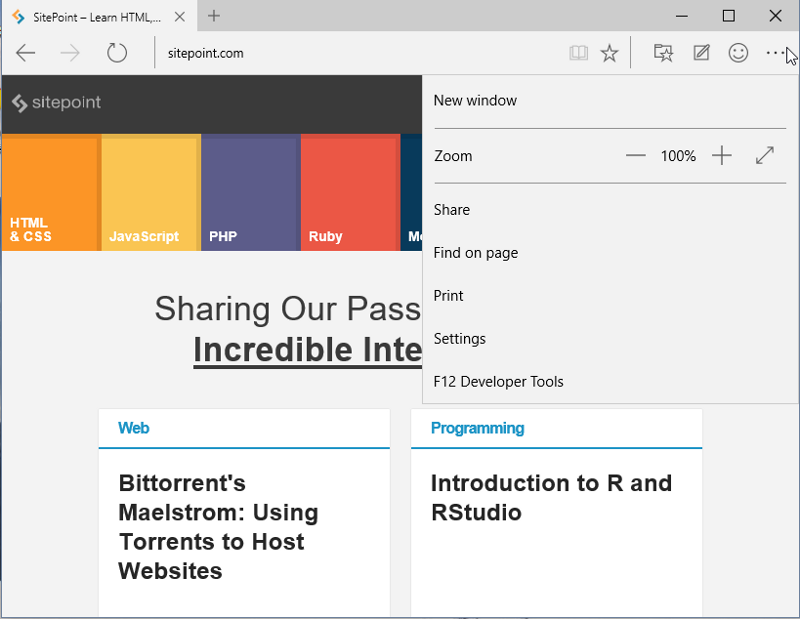Increase zoom with the plus button
The image size is (800, 619).
click(x=722, y=156)
